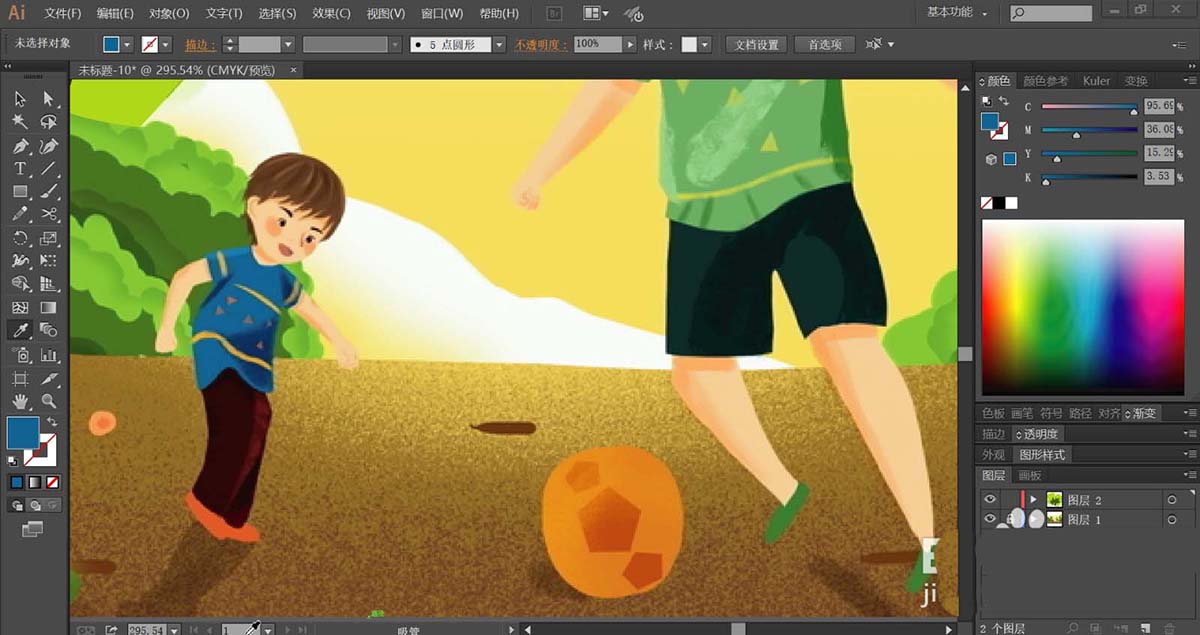This screenshot has width=1200, height=635.
Task: Select the Scale tool
Action: [48, 238]
